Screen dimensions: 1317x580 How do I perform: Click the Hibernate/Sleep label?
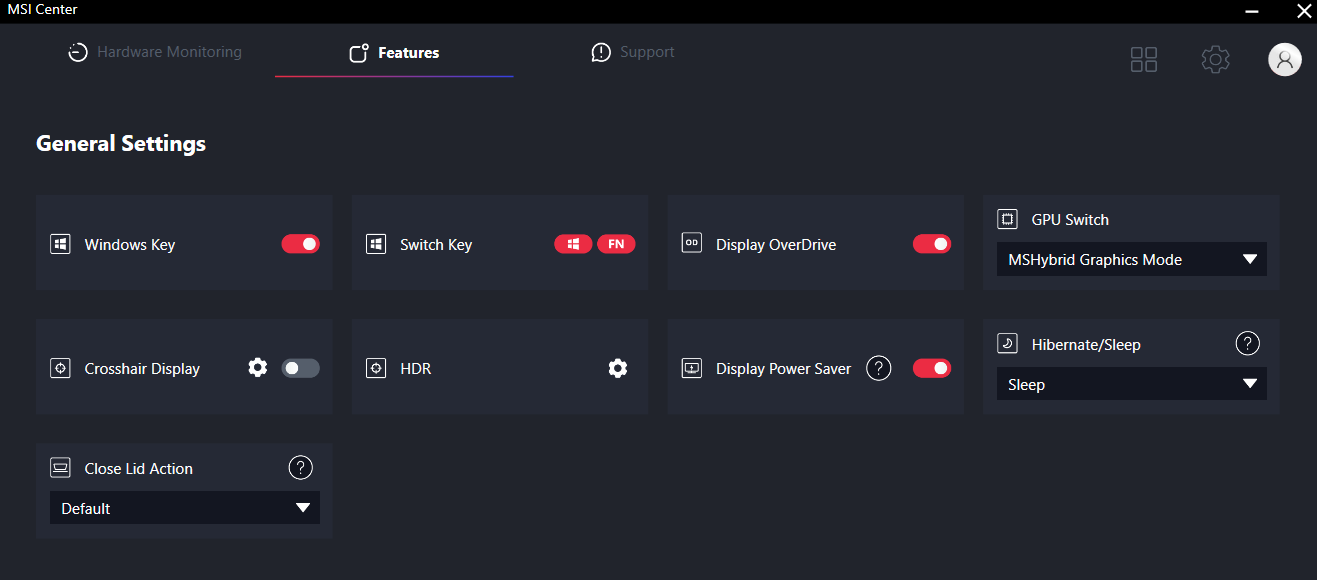tap(1086, 344)
